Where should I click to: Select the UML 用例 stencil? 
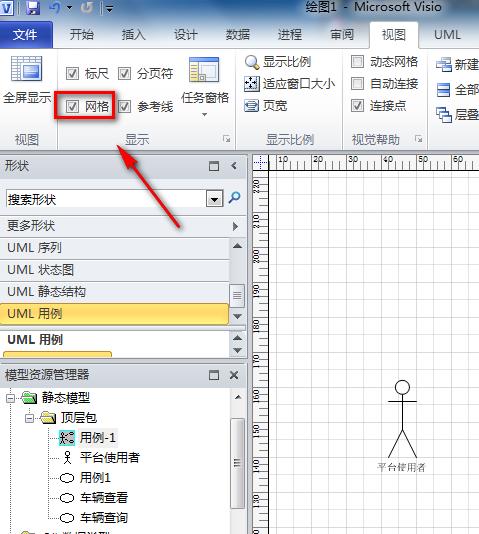(114, 314)
